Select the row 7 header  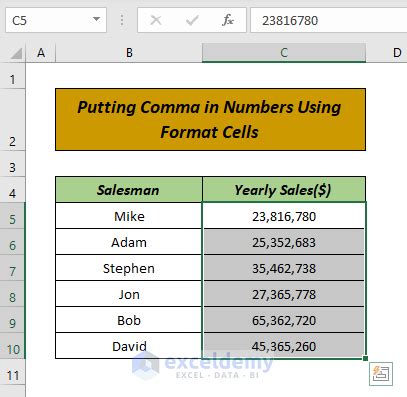pos(12,268)
